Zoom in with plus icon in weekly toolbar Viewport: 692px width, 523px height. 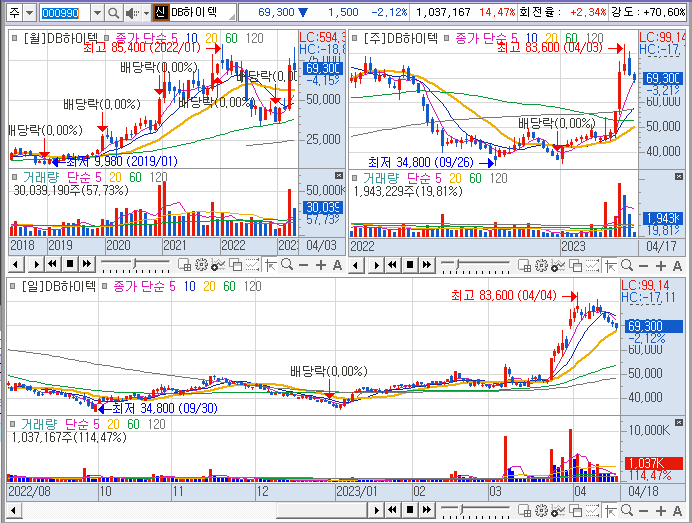(x=661, y=265)
